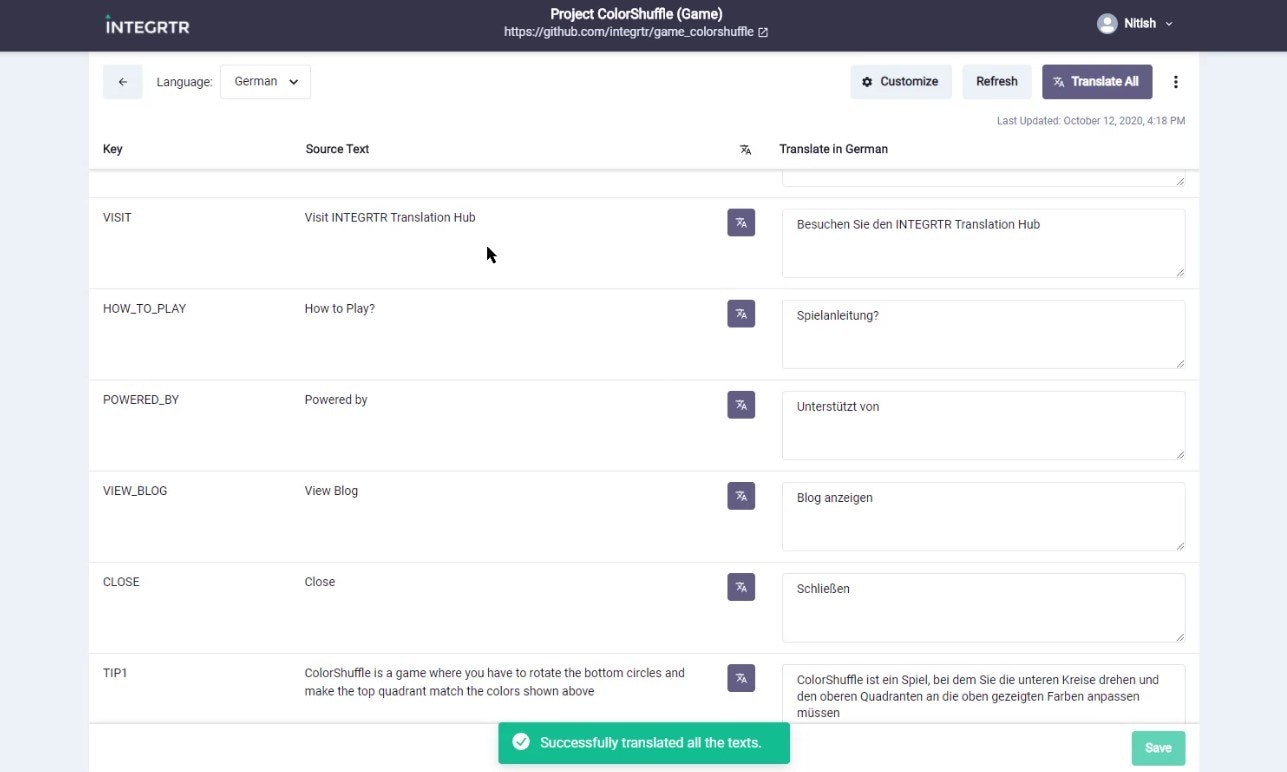Open Customize settings
This screenshot has height=772, width=1287.
[901, 82]
